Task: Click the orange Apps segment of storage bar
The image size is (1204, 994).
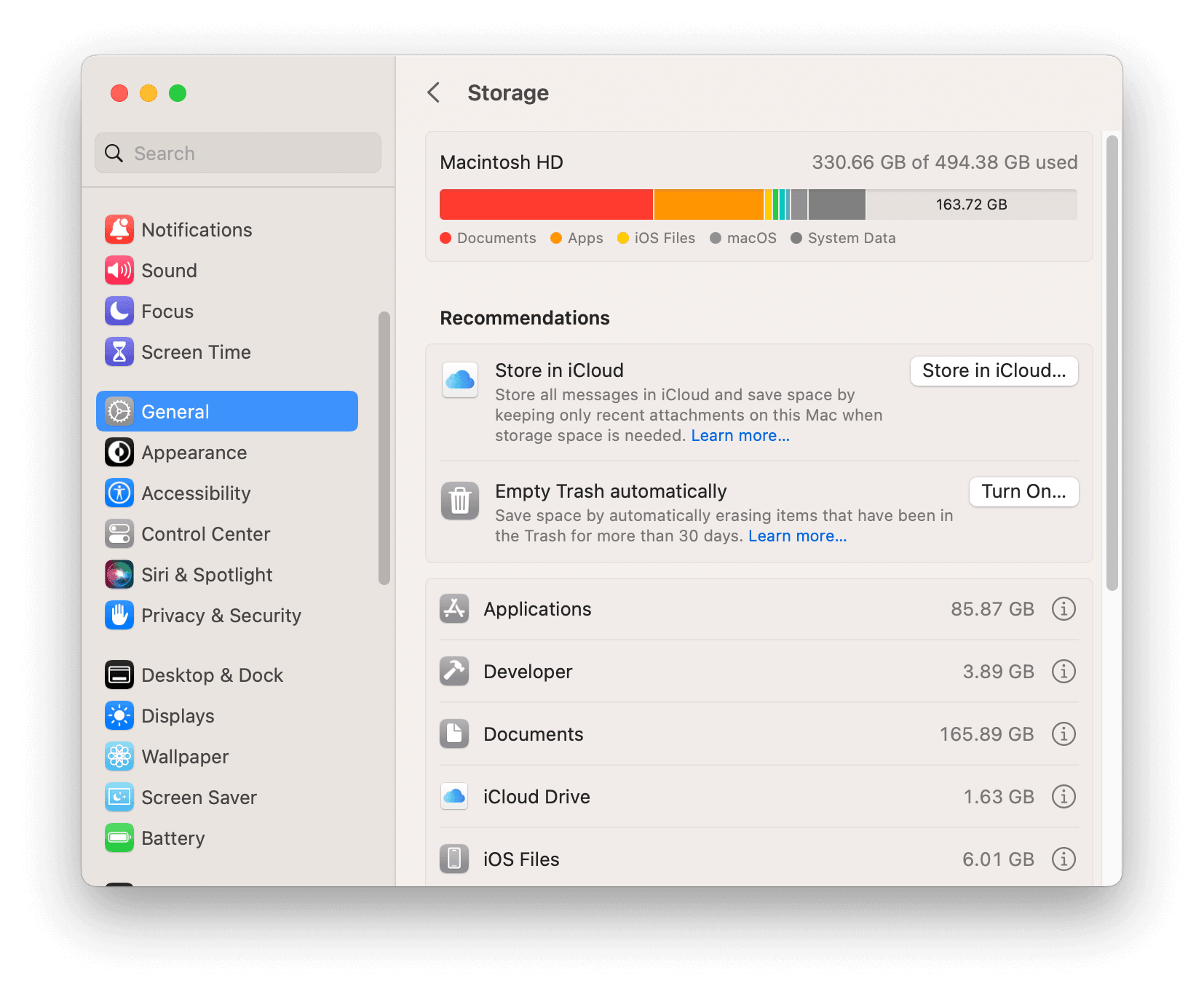Action: click(708, 204)
